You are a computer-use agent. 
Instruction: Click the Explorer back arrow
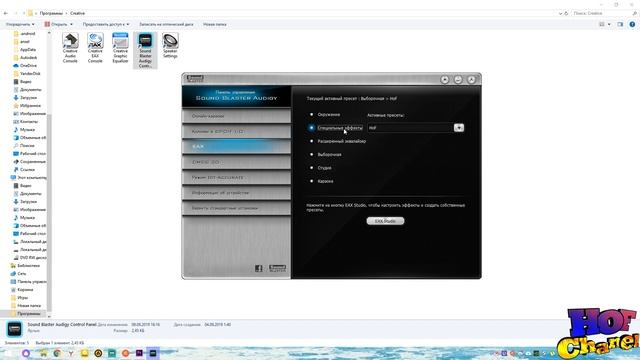click(6, 13)
